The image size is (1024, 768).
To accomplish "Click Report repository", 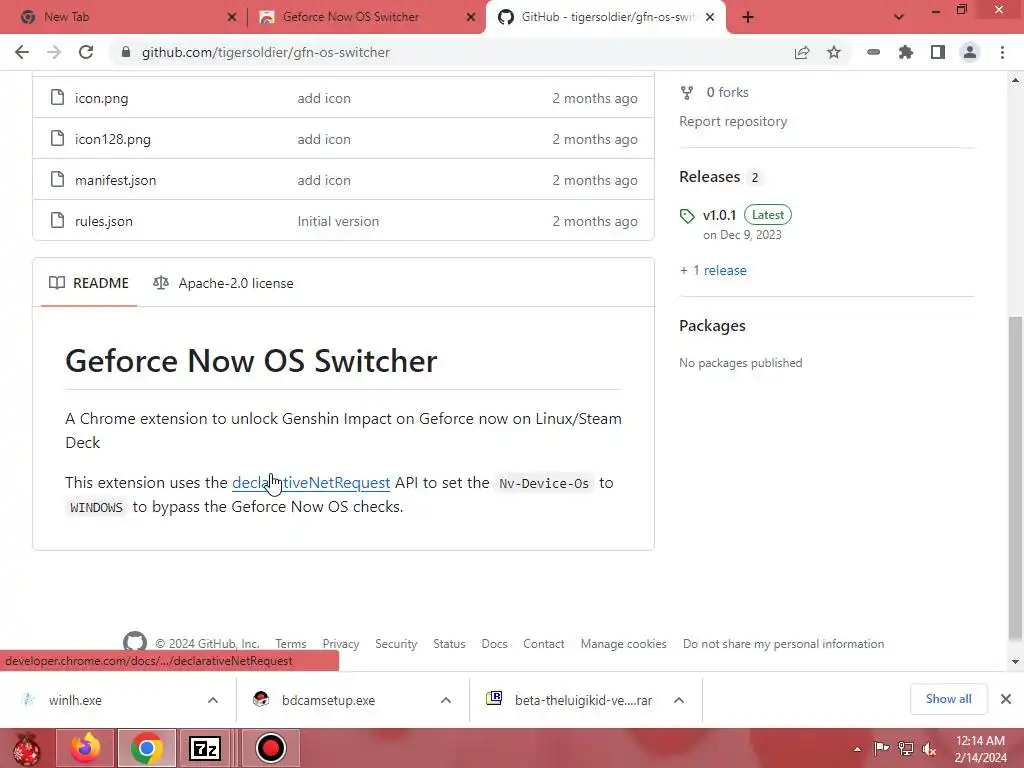I will click(733, 121).
